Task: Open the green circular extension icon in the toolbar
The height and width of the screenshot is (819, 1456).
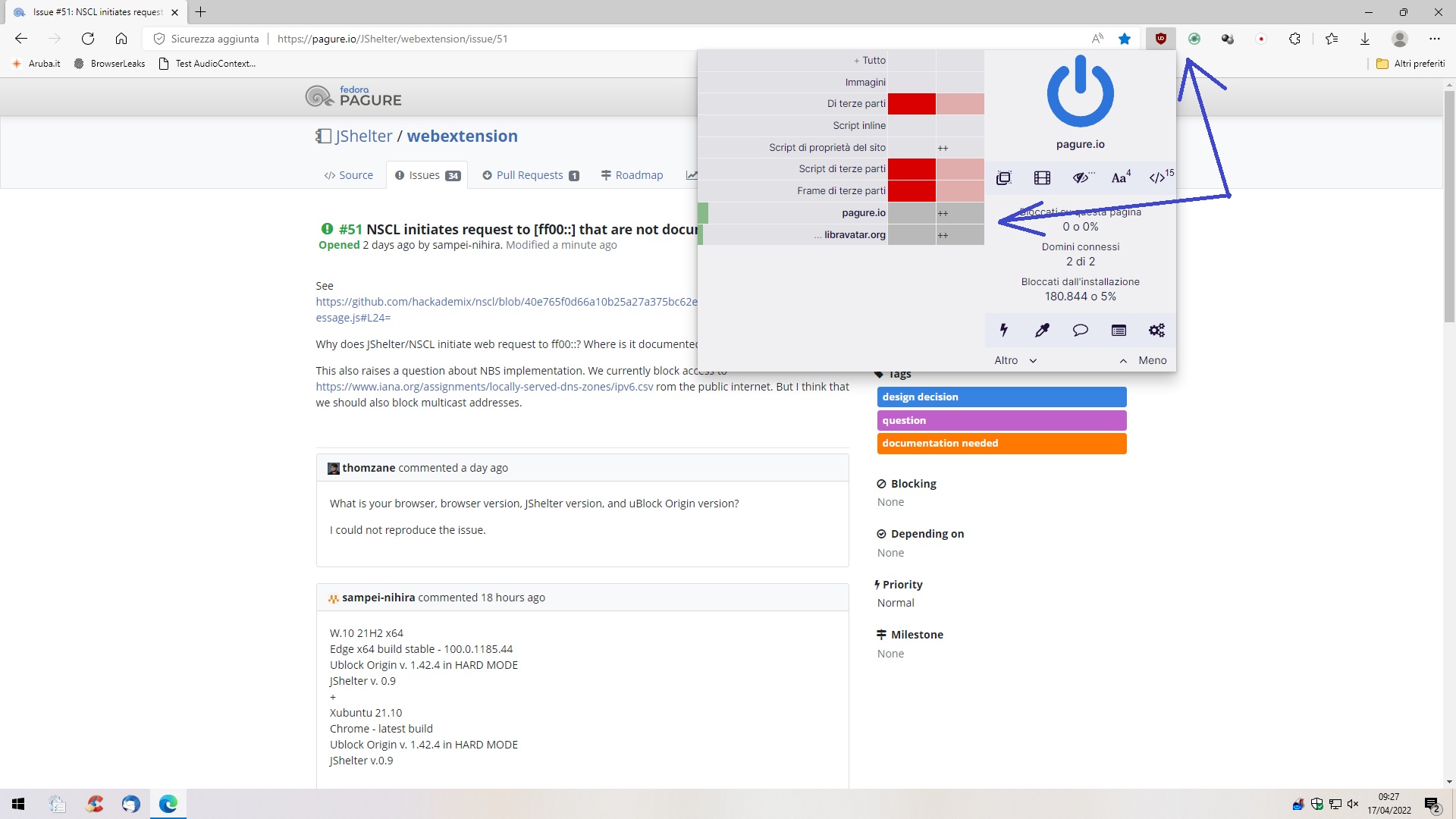Action: click(1194, 39)
